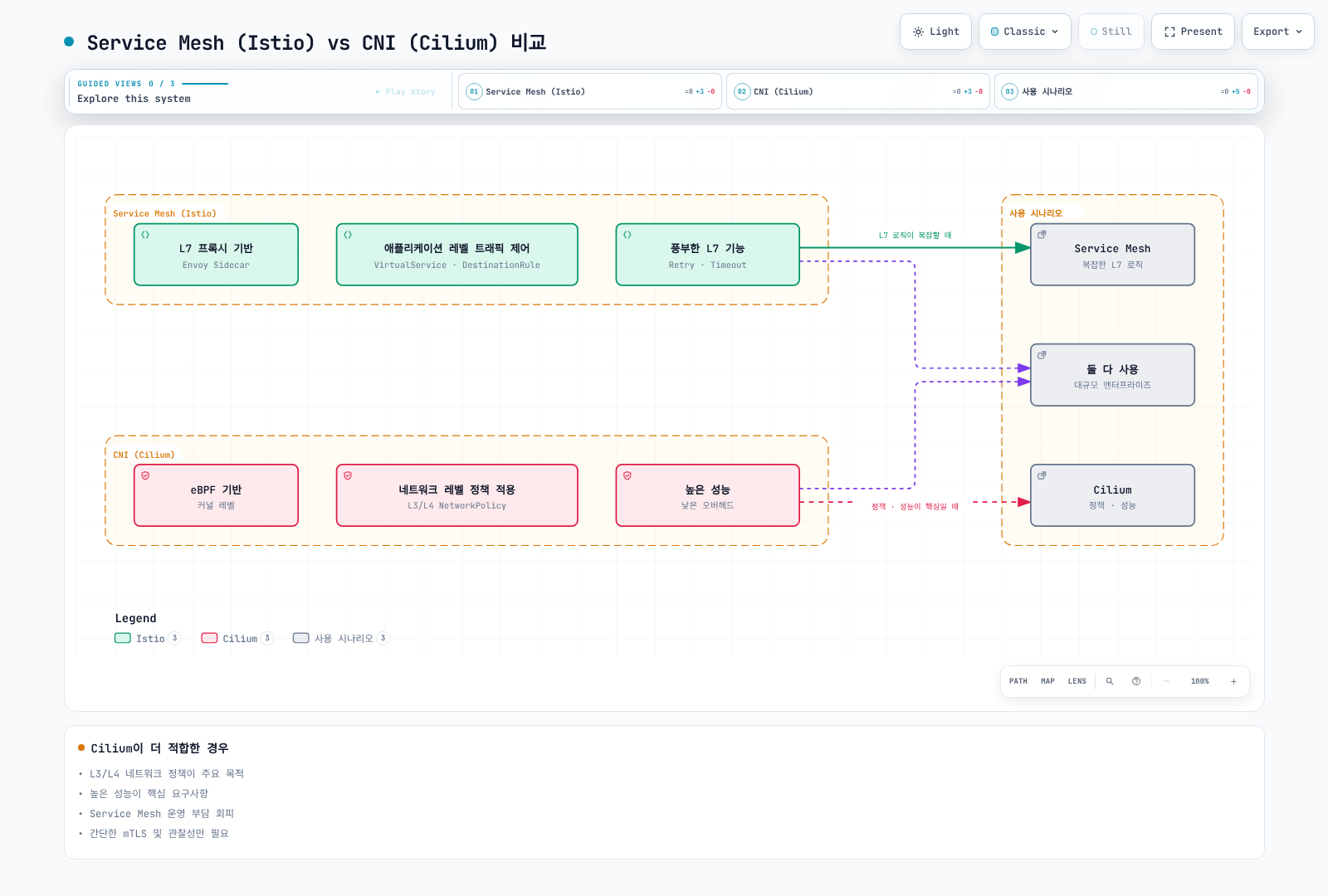Select the Service Mesh scenario node

1112,255
